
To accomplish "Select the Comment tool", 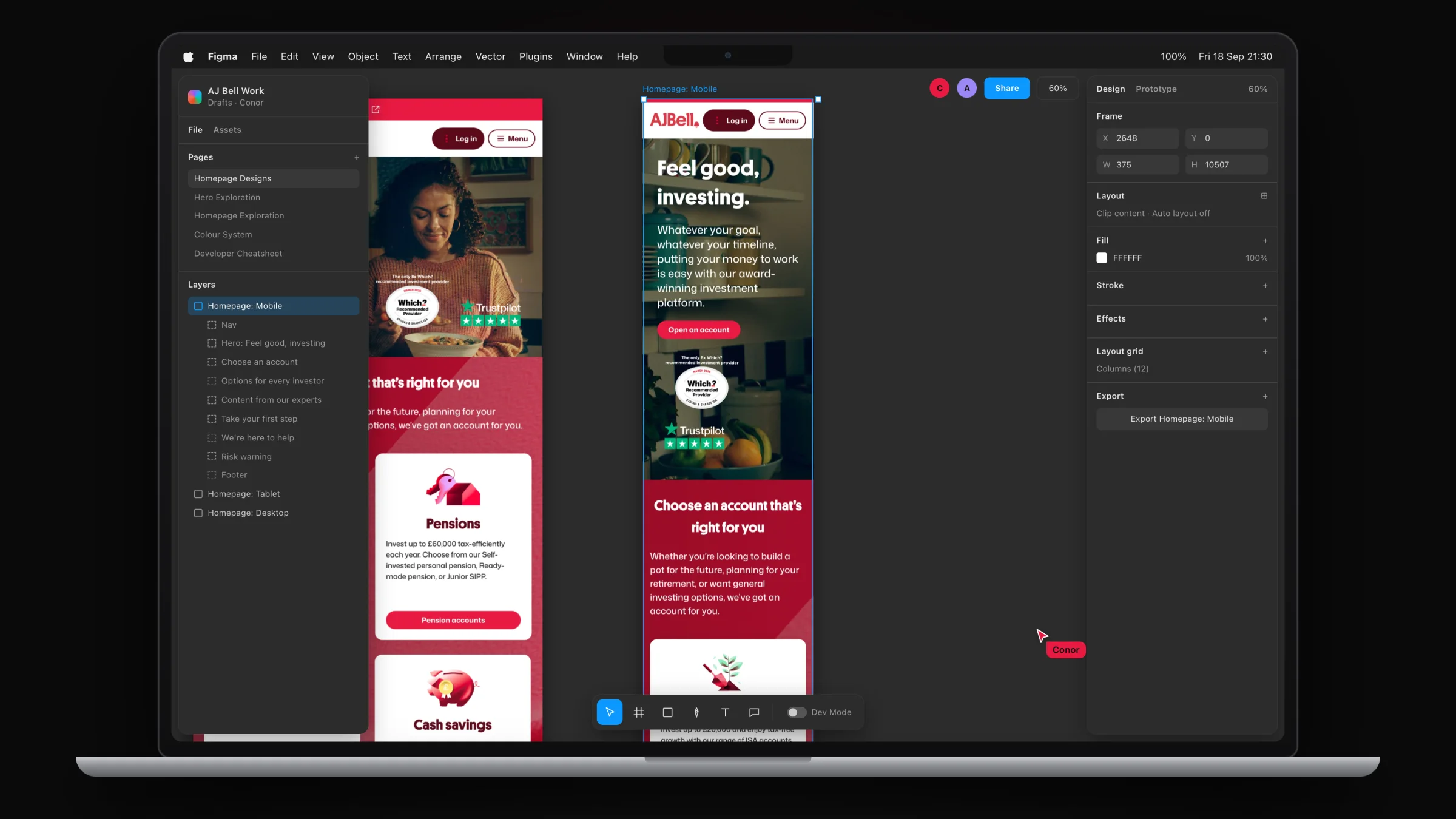I will [754, 712].
